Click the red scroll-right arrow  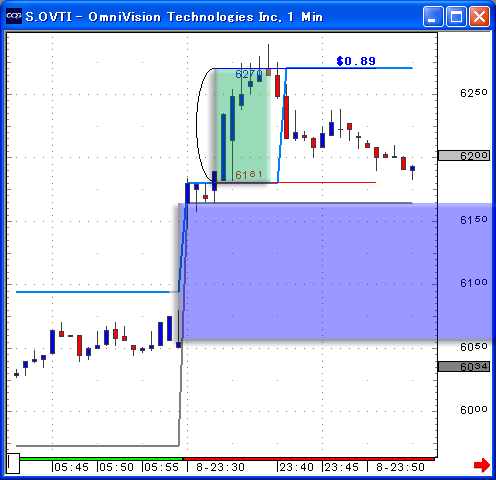point(482,465)
